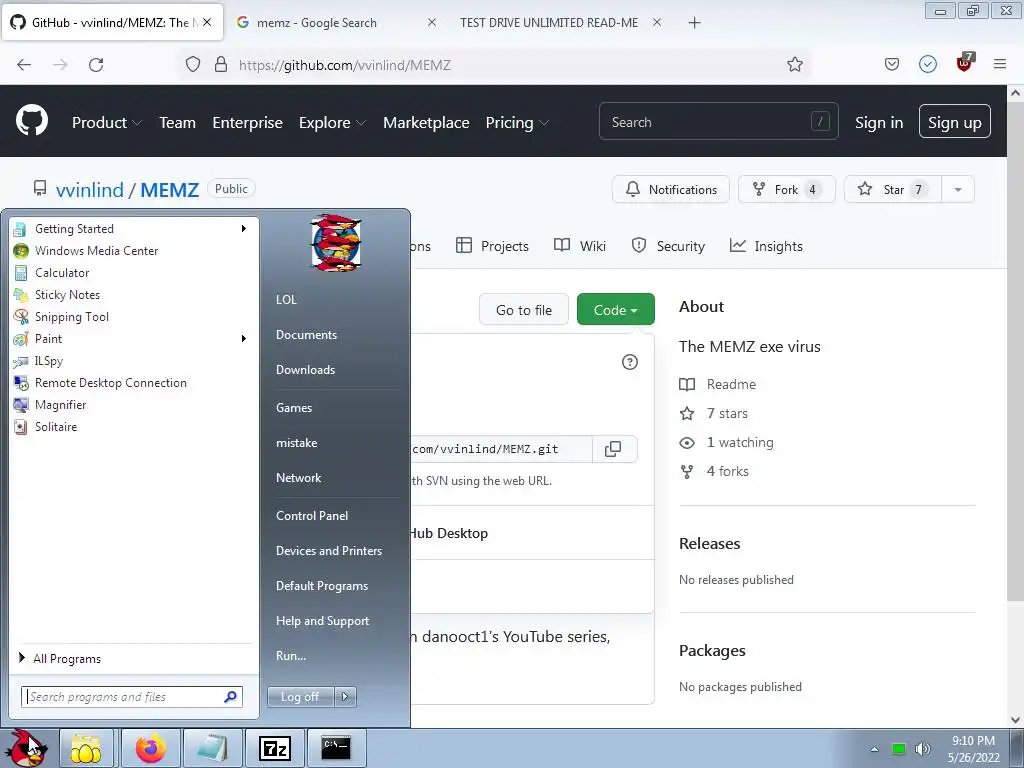1024x768 pixels.
Task: Click the Firefox taskbar icon
Action: (x=150, y=748)
